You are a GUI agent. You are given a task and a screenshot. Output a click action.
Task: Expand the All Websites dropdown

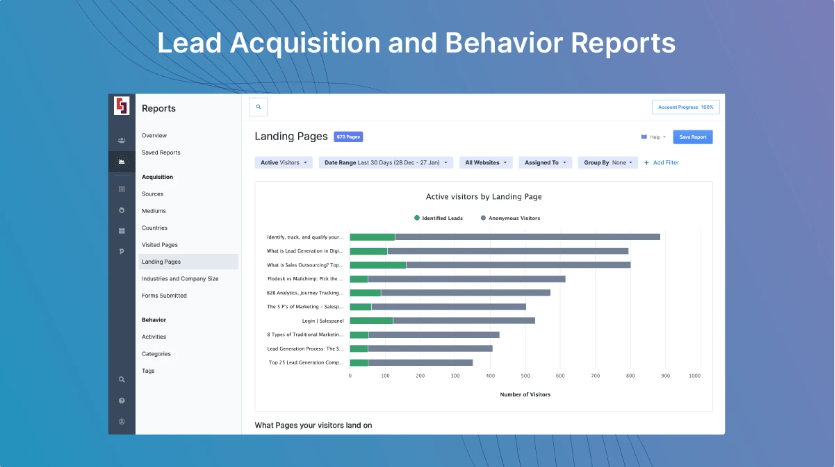pos(486,162)
